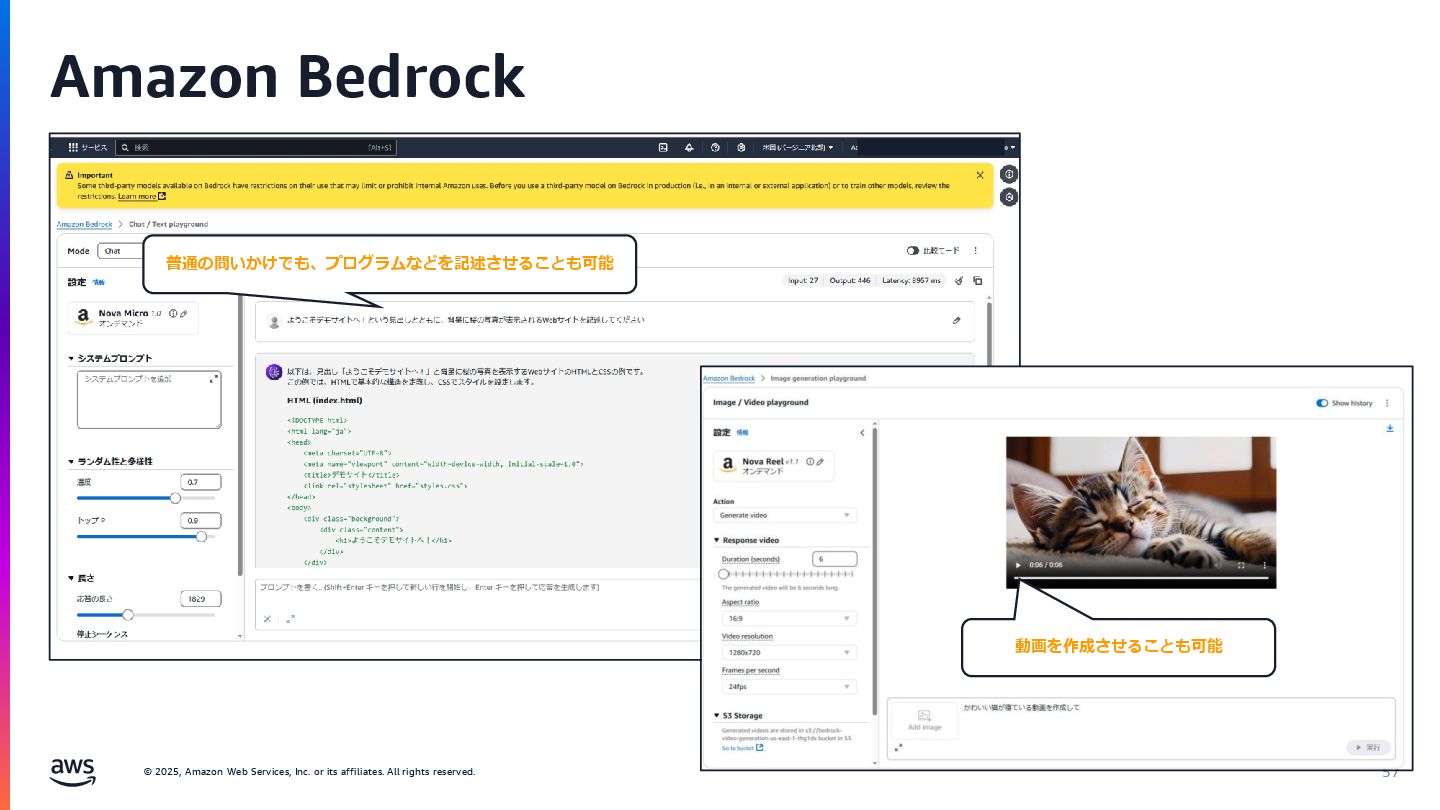Click the Top P value field 0.9
Image resolution: width=1440 pixels, height=810 pixels.
point(201,521)
